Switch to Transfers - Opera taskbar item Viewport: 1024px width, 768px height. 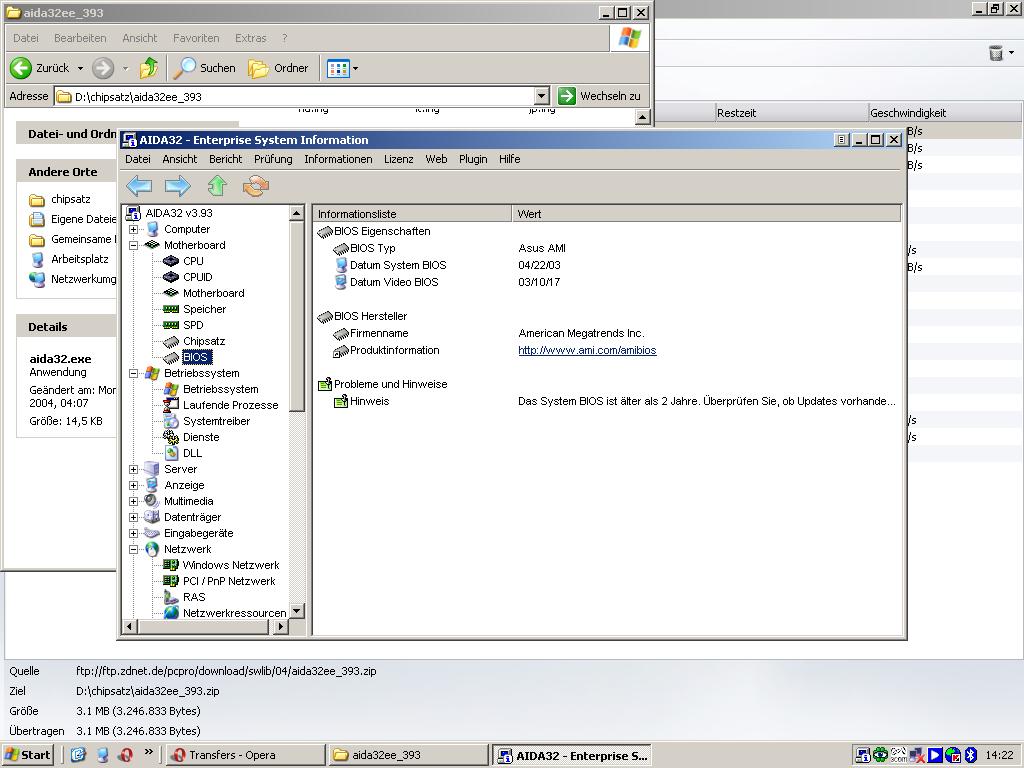click(244, 755)
